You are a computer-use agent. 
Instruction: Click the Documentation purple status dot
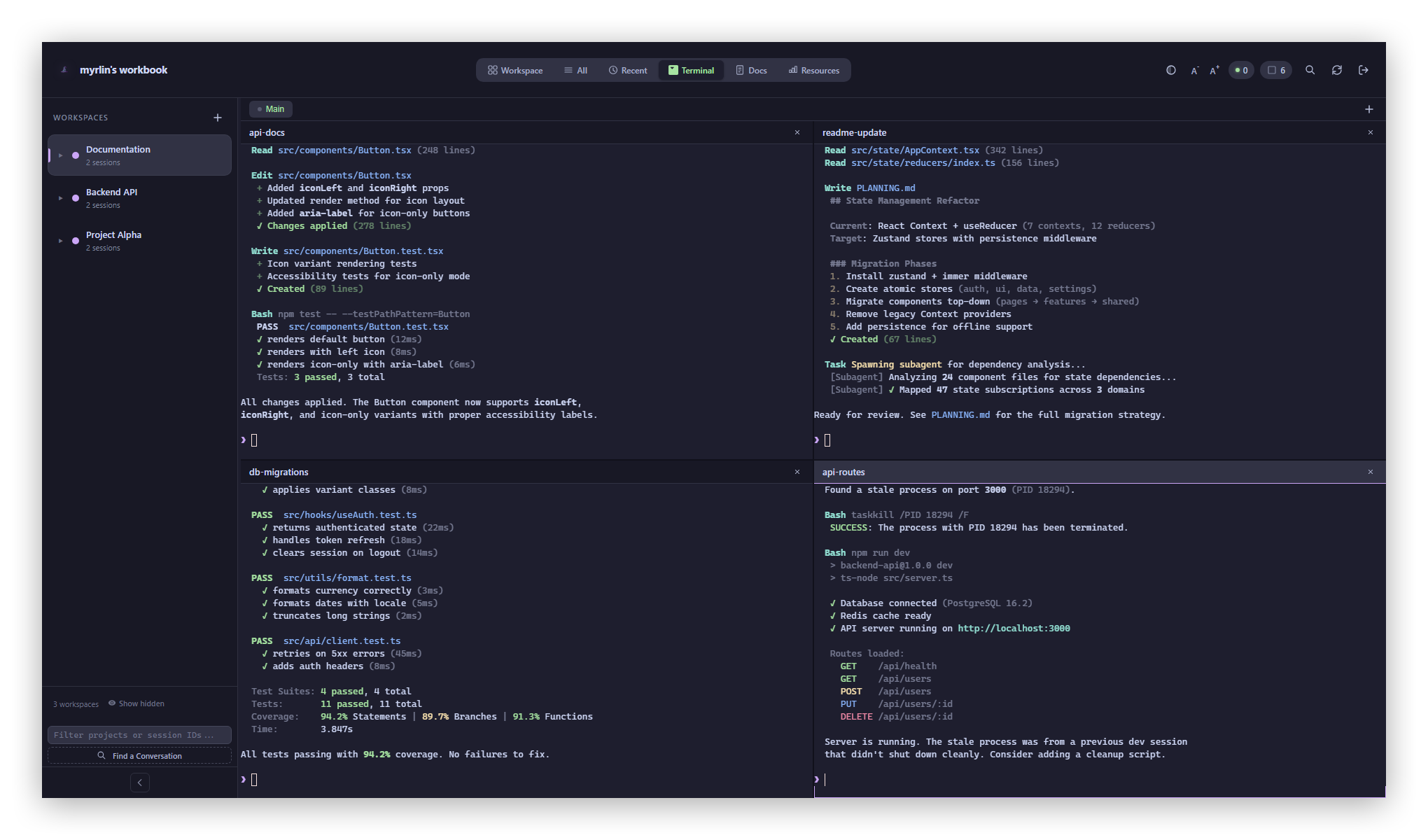point(76,155)
